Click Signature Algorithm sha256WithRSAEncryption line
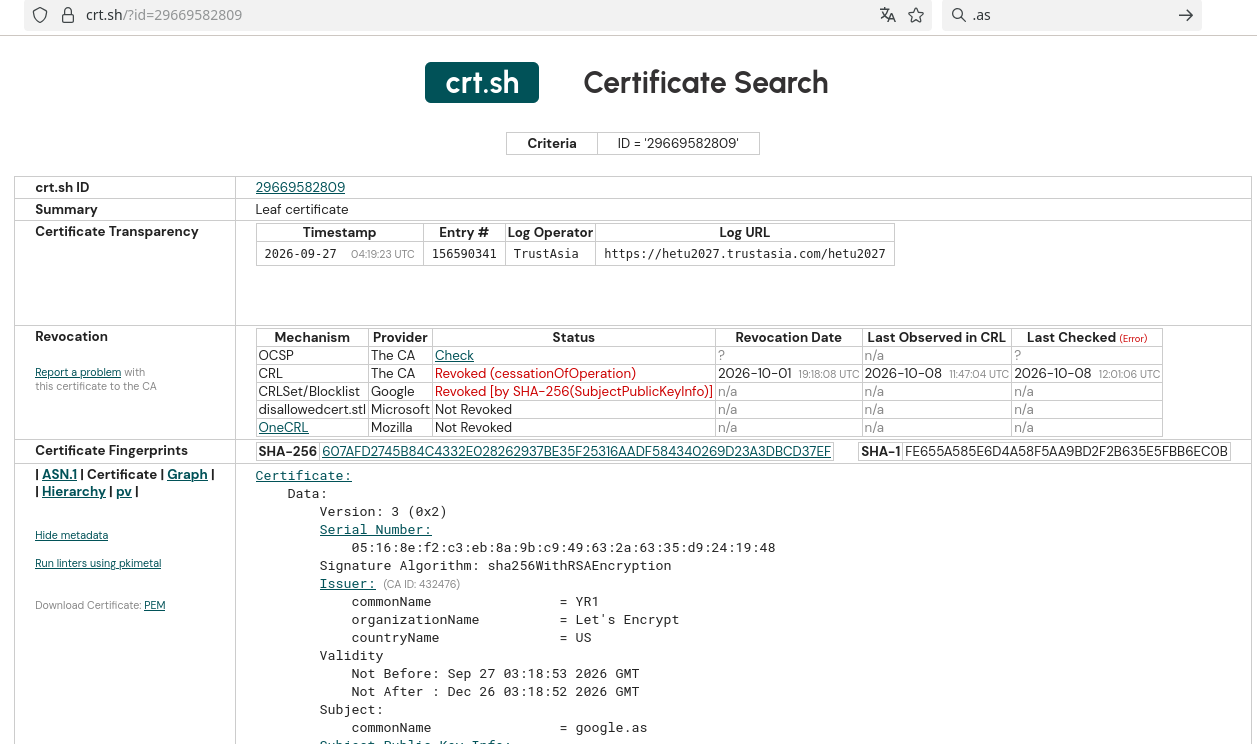This screenshot has width=1257, height=744. (495, 566)
